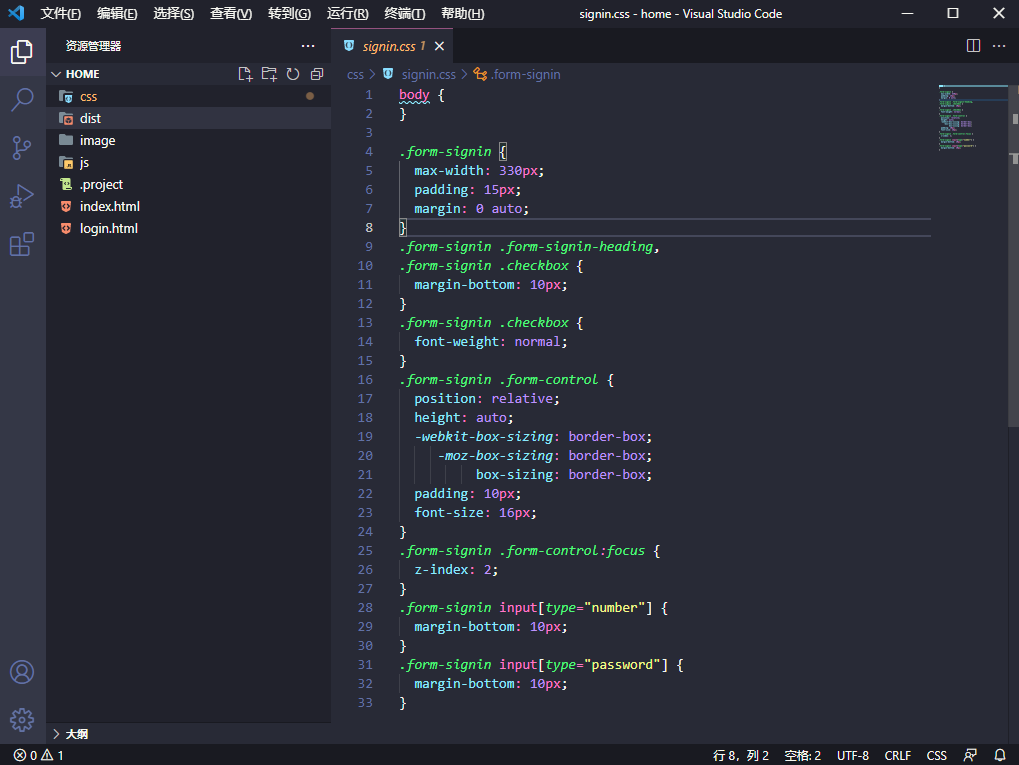1019x765 pixels.
Task: Open the Explorer view in activity bar
Action: pos(22,51)
